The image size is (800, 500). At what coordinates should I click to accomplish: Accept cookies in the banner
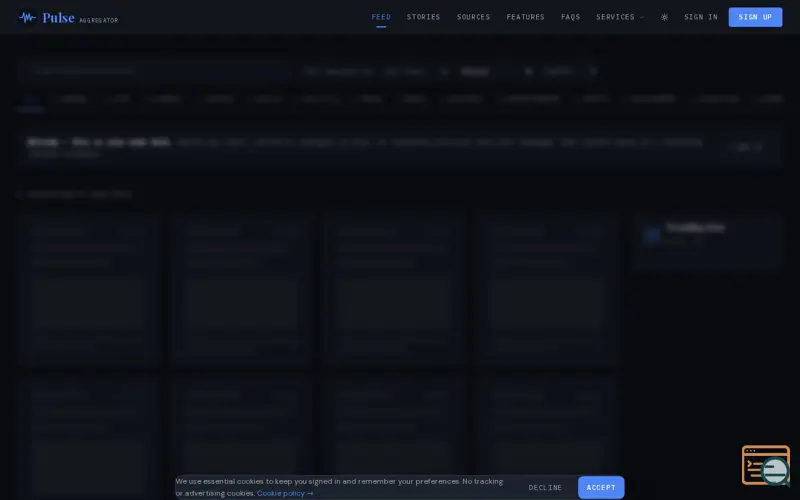tap(601, 487)
